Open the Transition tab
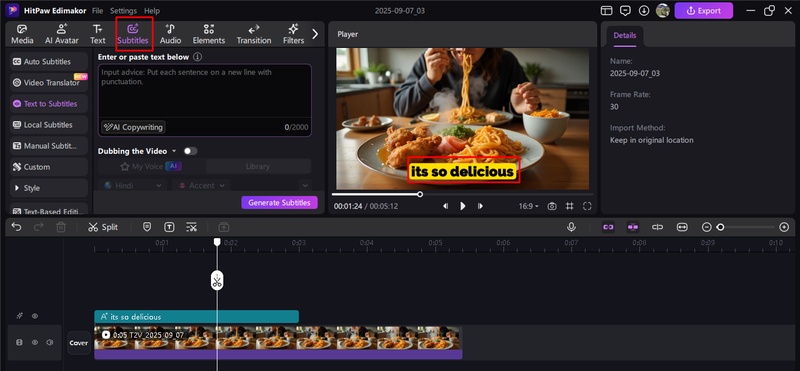 pos(254,34)
